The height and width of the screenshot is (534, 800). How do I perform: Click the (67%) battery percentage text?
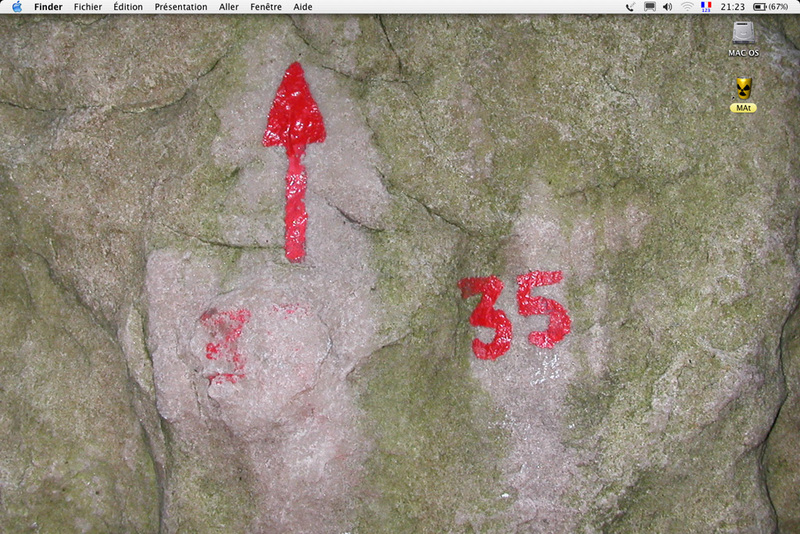[779, 7]
